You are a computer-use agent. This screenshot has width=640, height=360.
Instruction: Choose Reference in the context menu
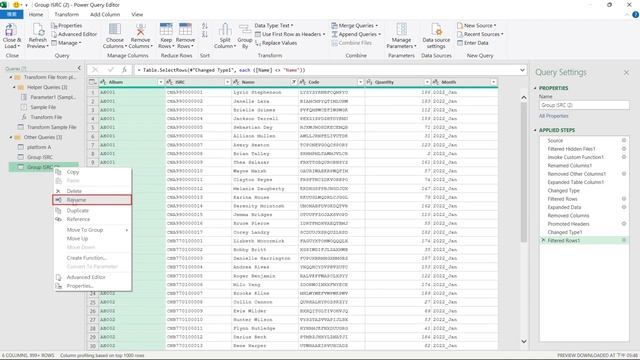click(93, 220)
